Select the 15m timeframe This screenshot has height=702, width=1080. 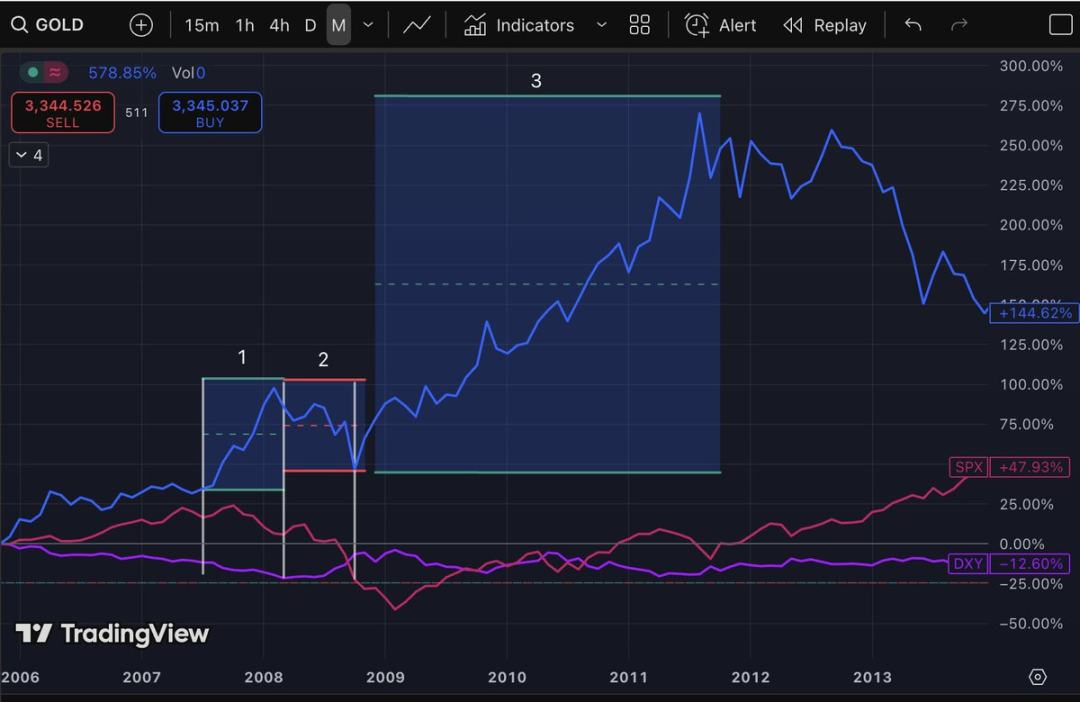[x=201, y=25]
